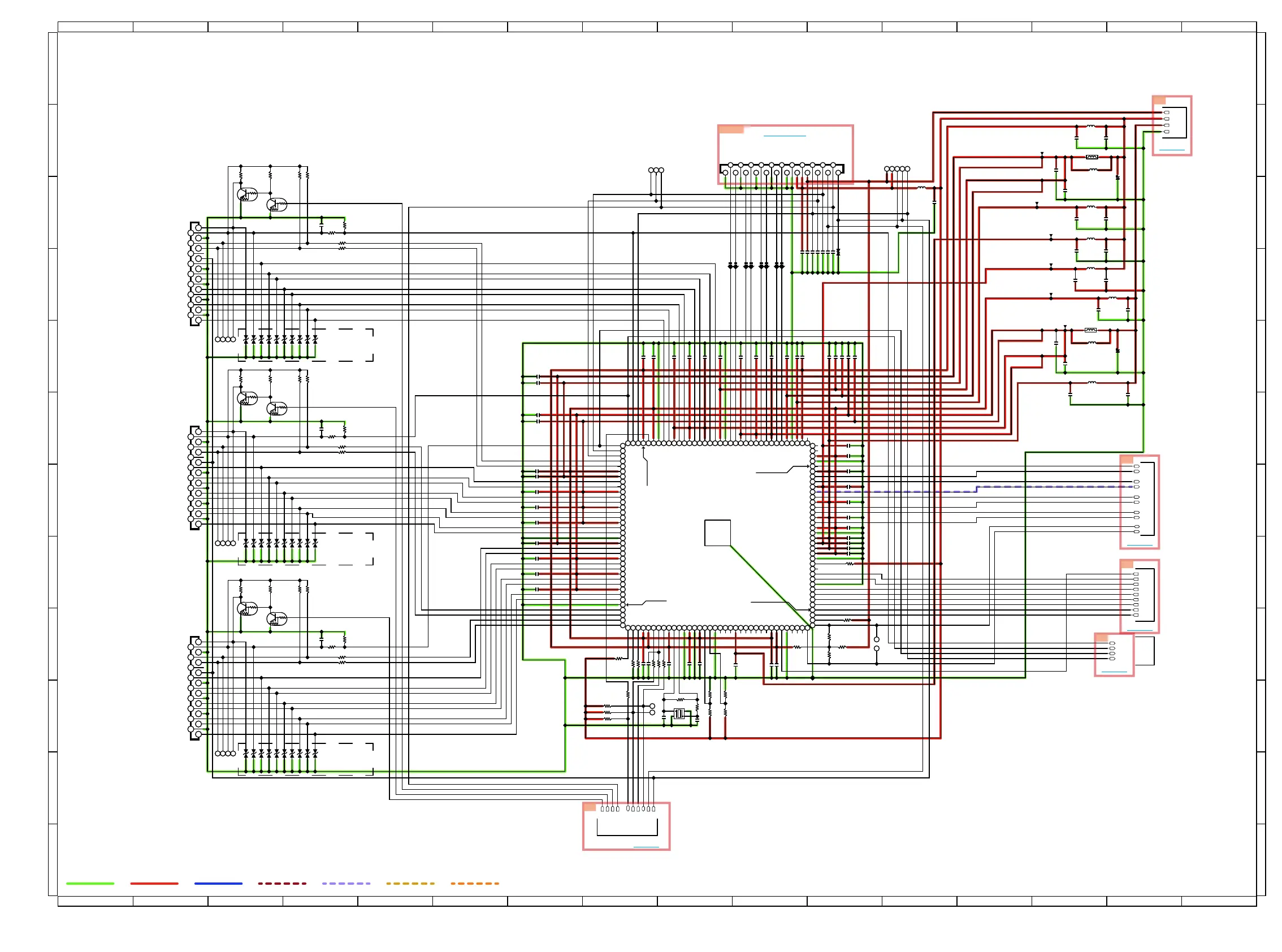Select the topmost left-side pin header connector
Image resolution: width=1282 pixels, height=952 pixels.
(196, 274)
